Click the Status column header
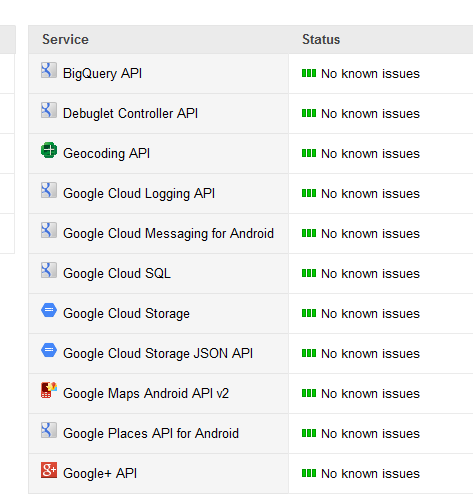Image resolution: width=473 pixels, height=501 pixels. pos(321,39)
